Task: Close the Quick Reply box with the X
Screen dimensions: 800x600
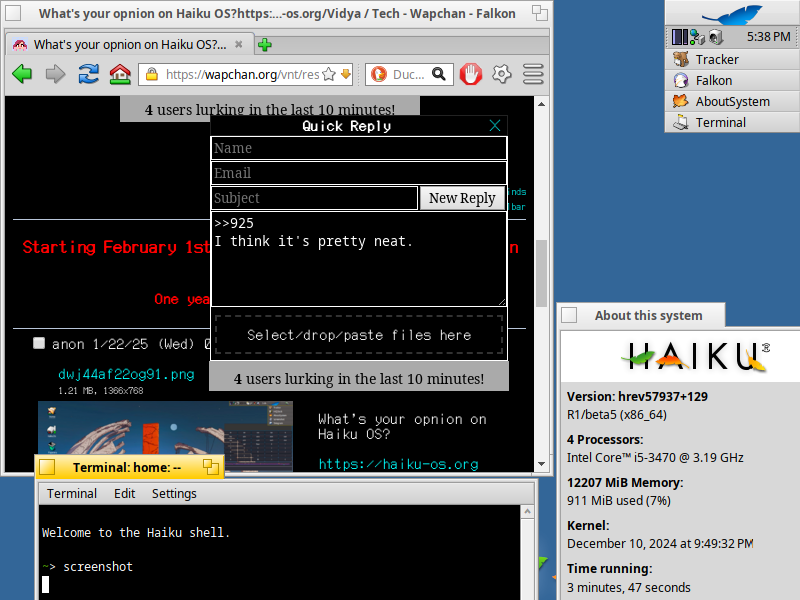Action: coord(495,126)
